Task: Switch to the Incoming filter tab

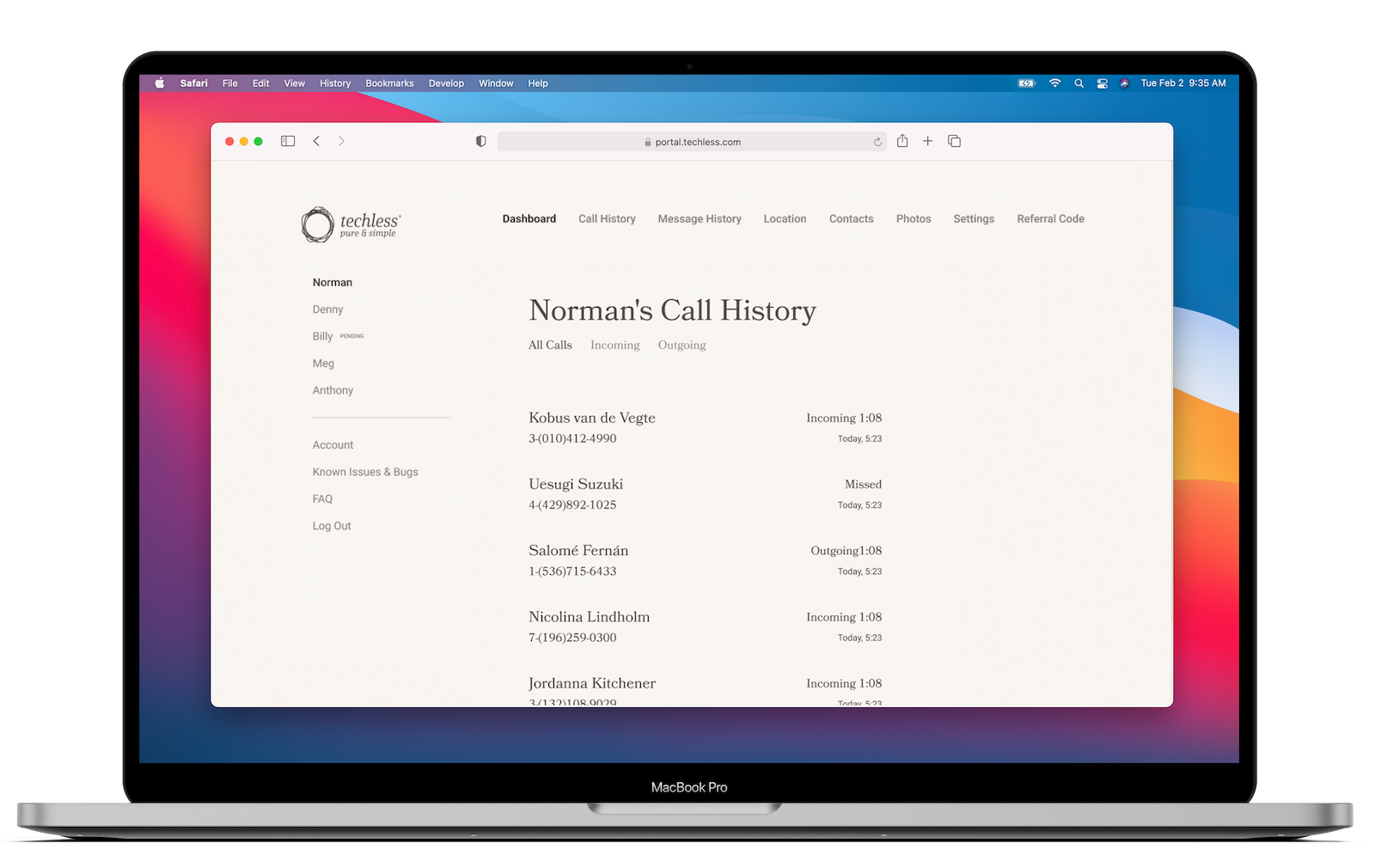Action: coord(615,345)
